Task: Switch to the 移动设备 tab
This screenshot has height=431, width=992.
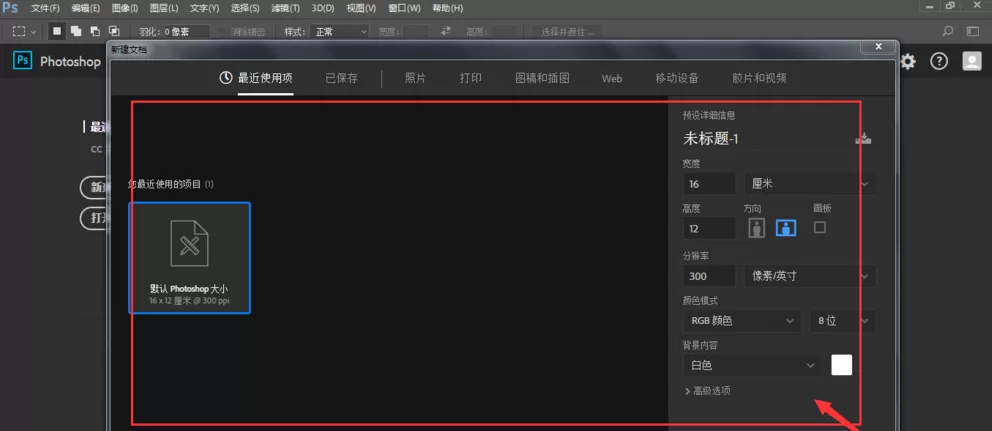Action: (x=677, y=78)
